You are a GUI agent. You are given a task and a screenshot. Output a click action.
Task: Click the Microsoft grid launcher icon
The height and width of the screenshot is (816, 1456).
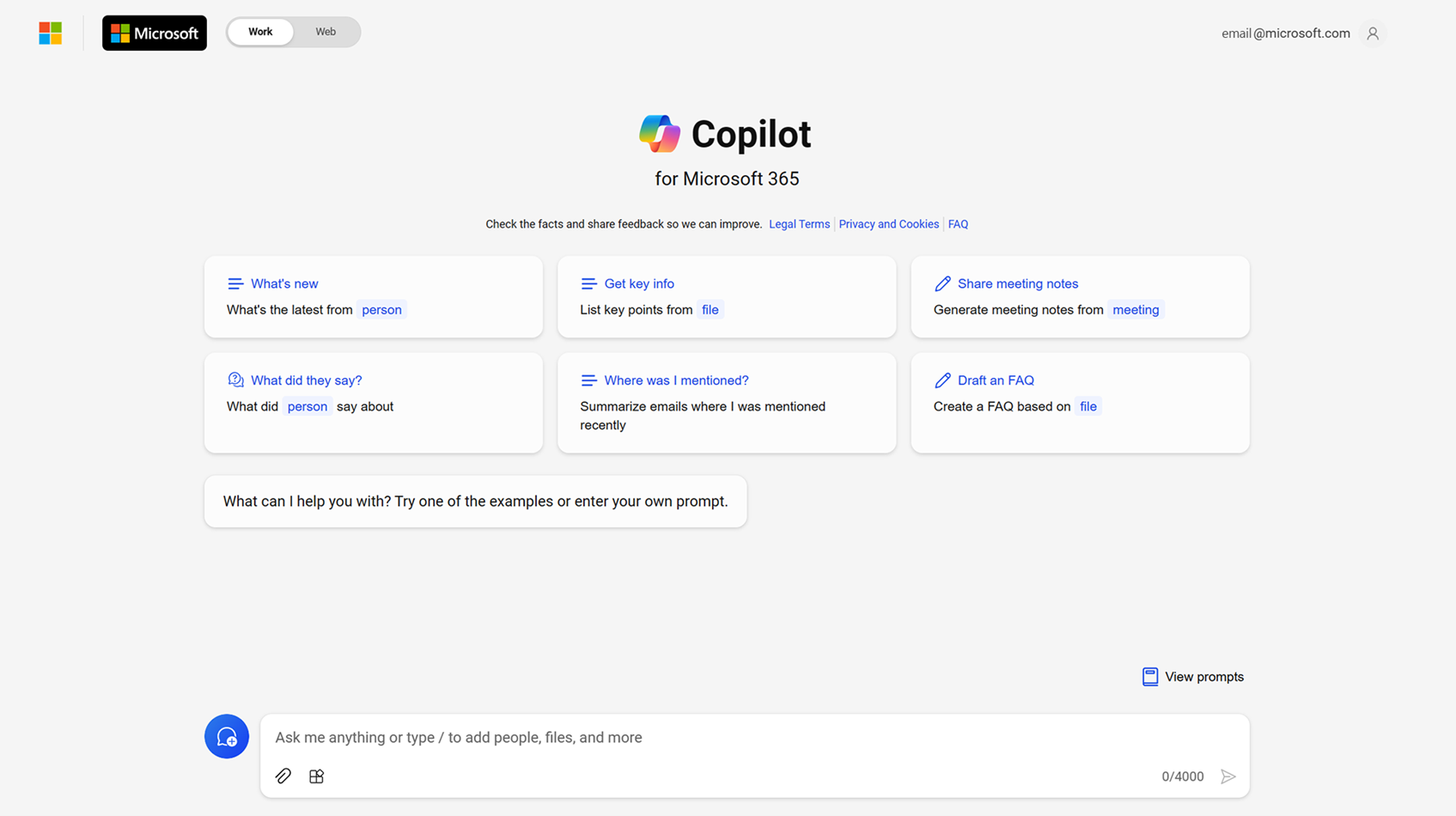point(50,33)
